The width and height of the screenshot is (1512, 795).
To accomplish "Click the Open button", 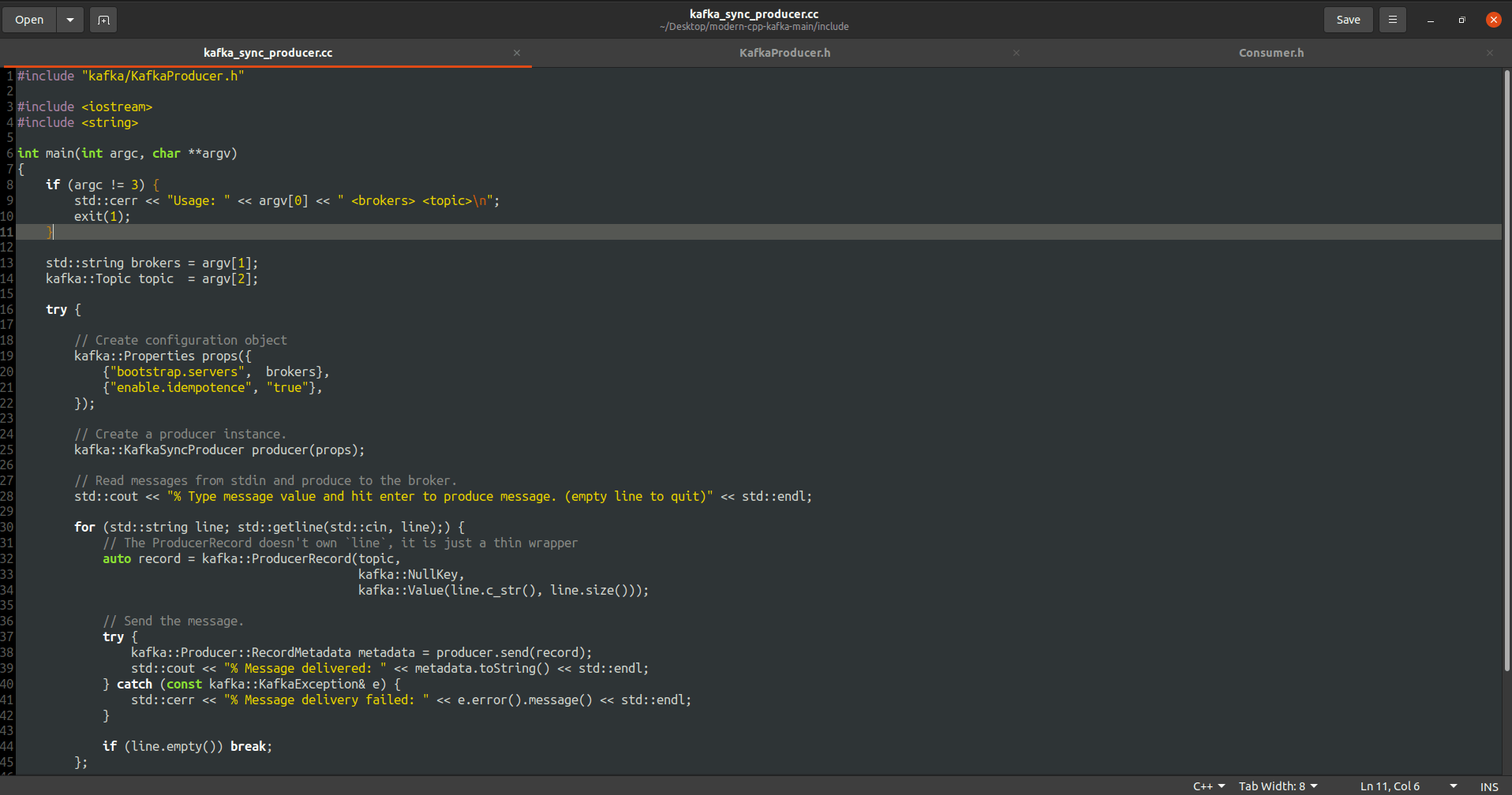I will pos(29,20).
